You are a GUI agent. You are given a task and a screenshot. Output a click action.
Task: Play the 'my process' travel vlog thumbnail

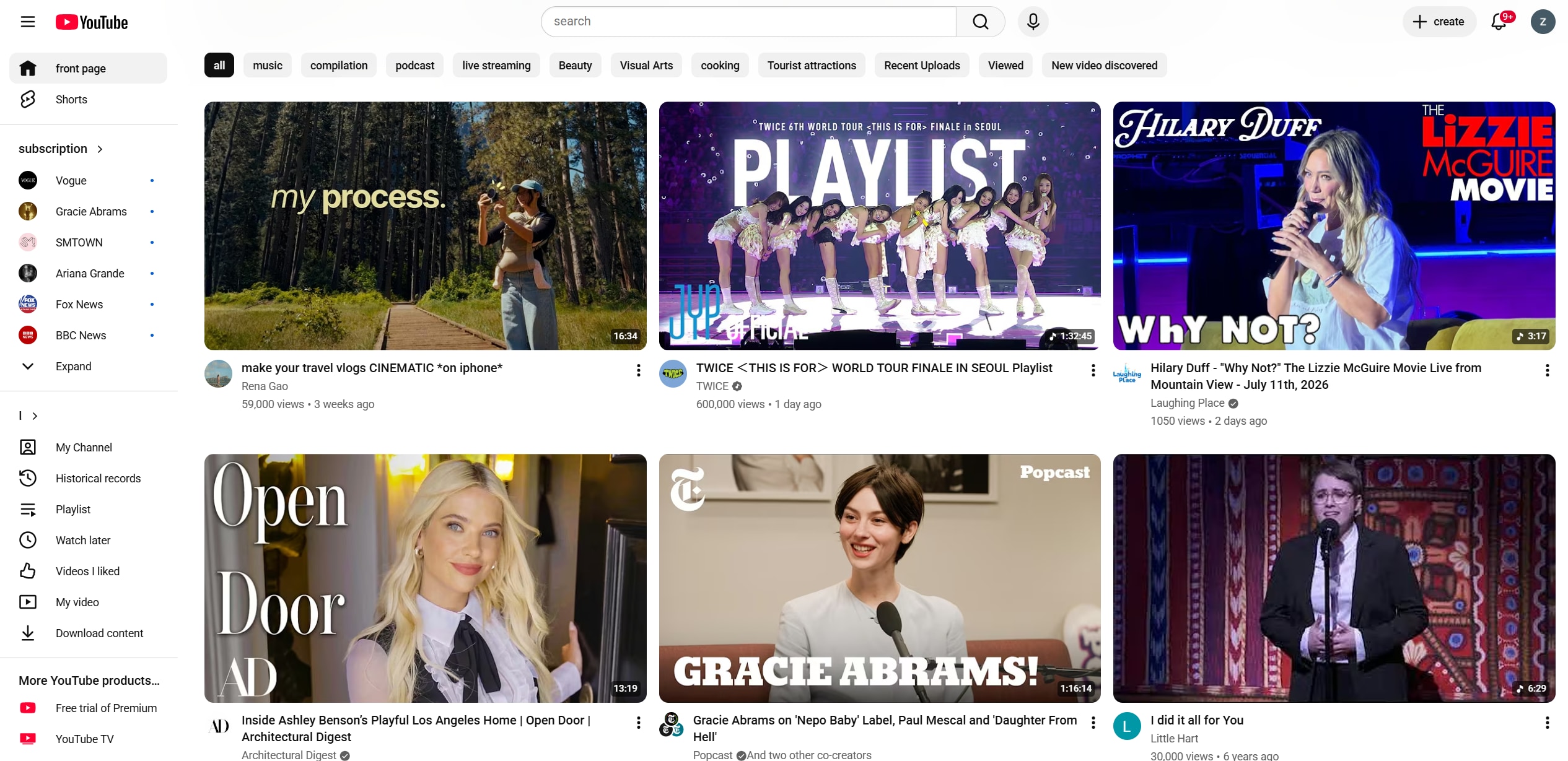[x=425, y=226]
